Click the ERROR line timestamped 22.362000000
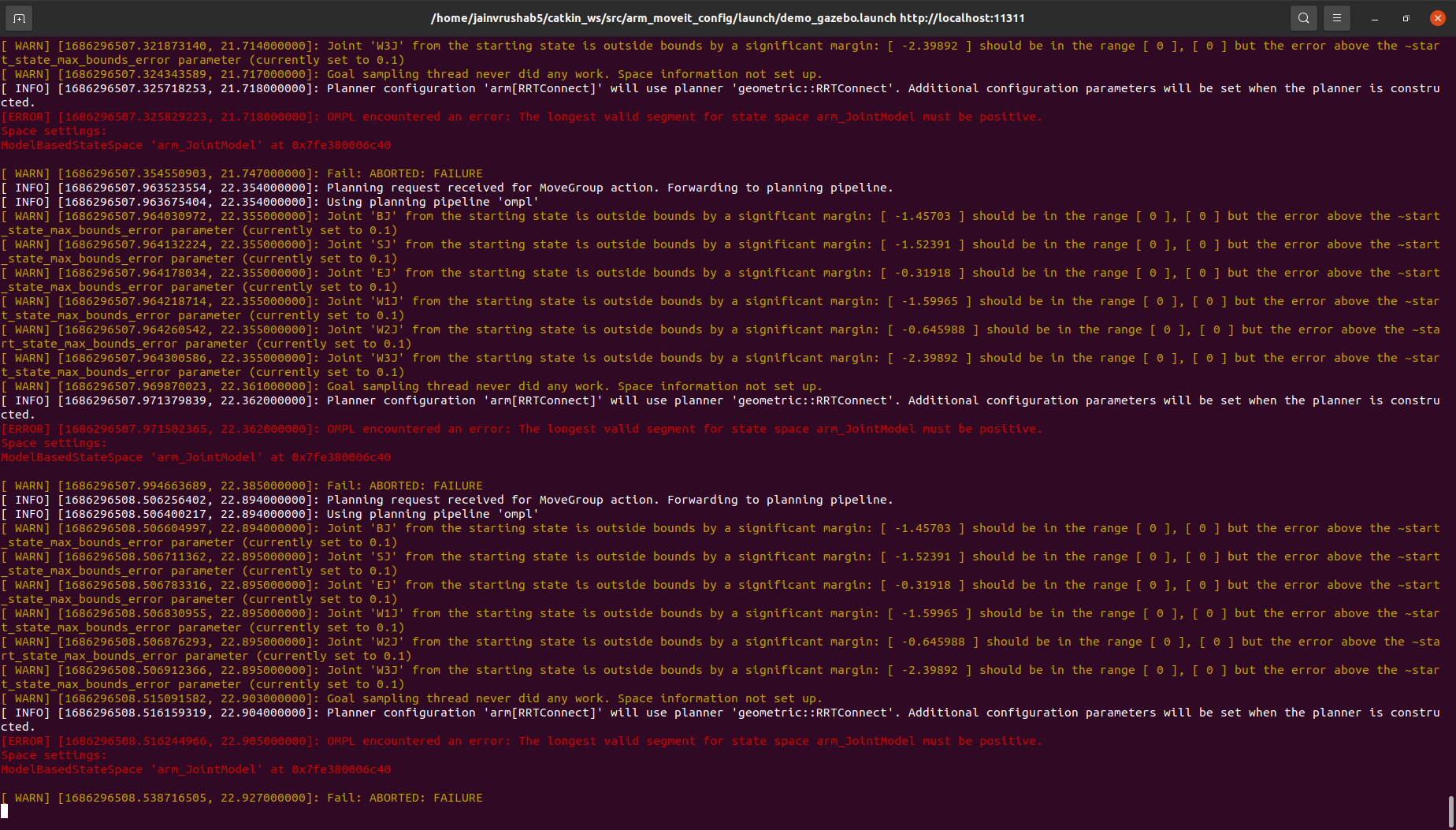 coord(522,429)
